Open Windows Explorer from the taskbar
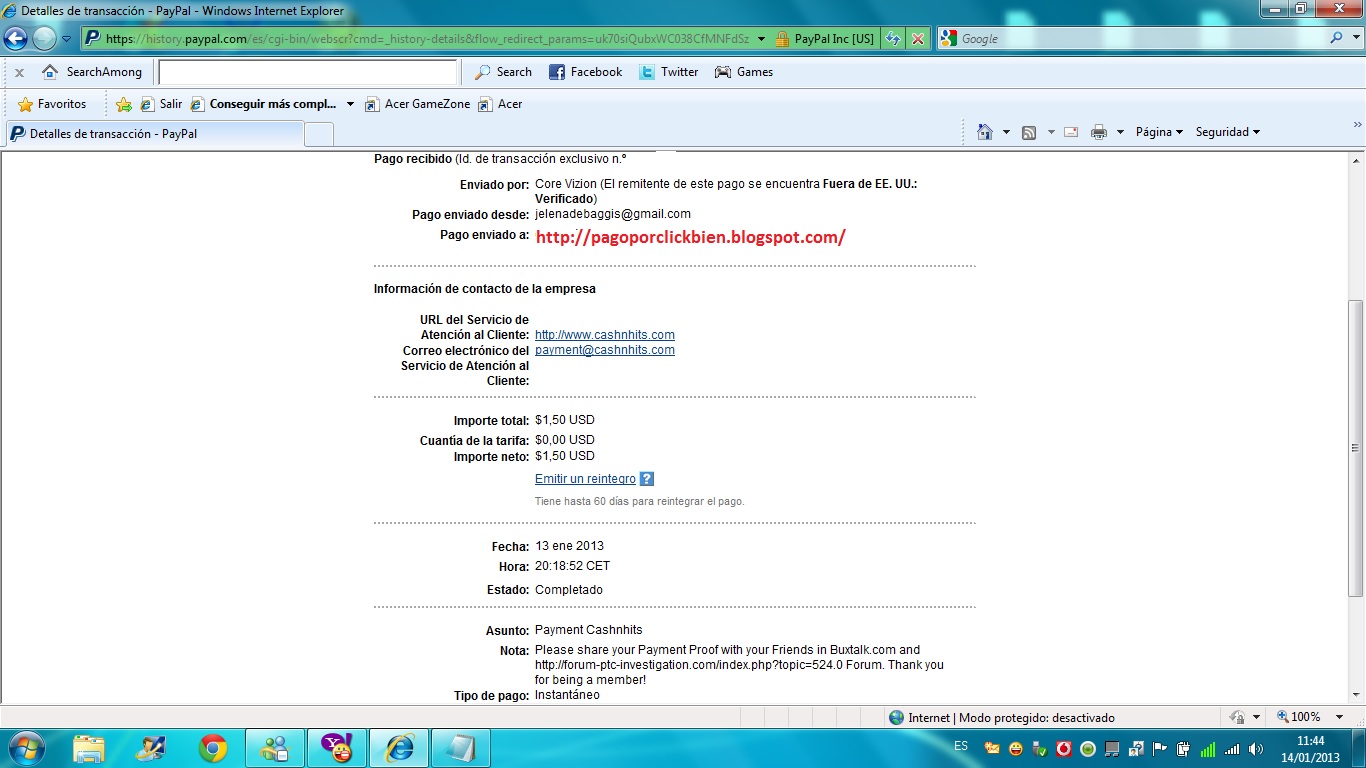 click(89, 748)
